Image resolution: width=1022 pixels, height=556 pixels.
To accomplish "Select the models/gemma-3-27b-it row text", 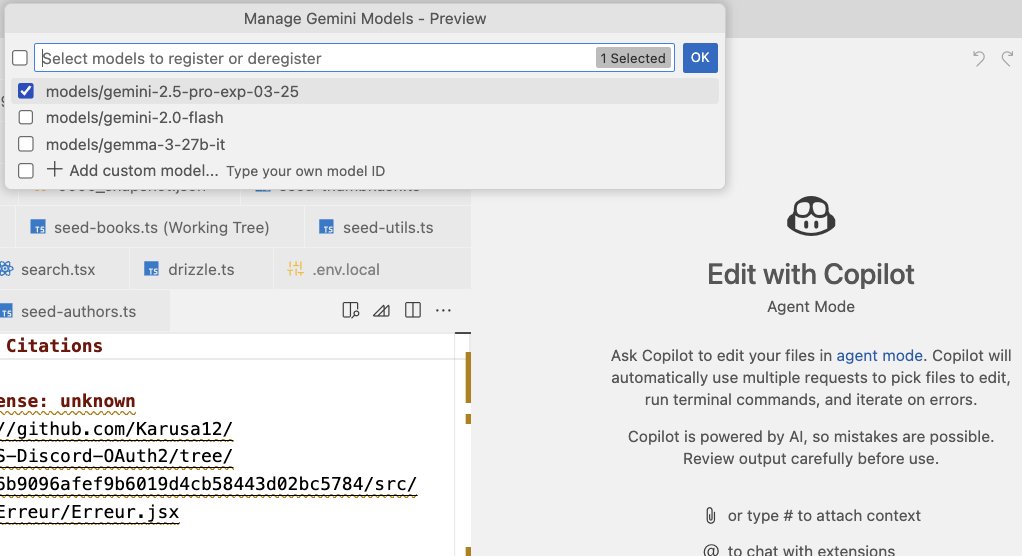I will 136,144.
